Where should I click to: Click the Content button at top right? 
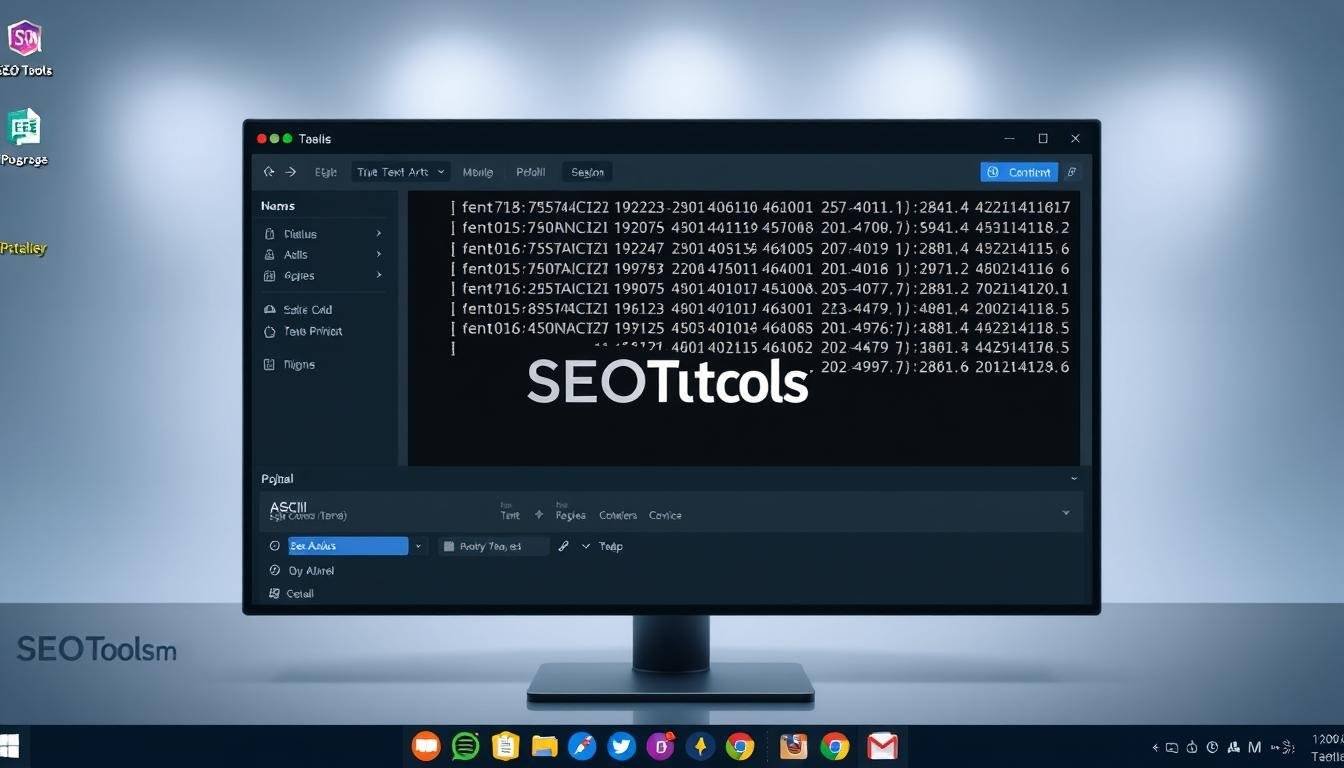[x=1019, y=171]
